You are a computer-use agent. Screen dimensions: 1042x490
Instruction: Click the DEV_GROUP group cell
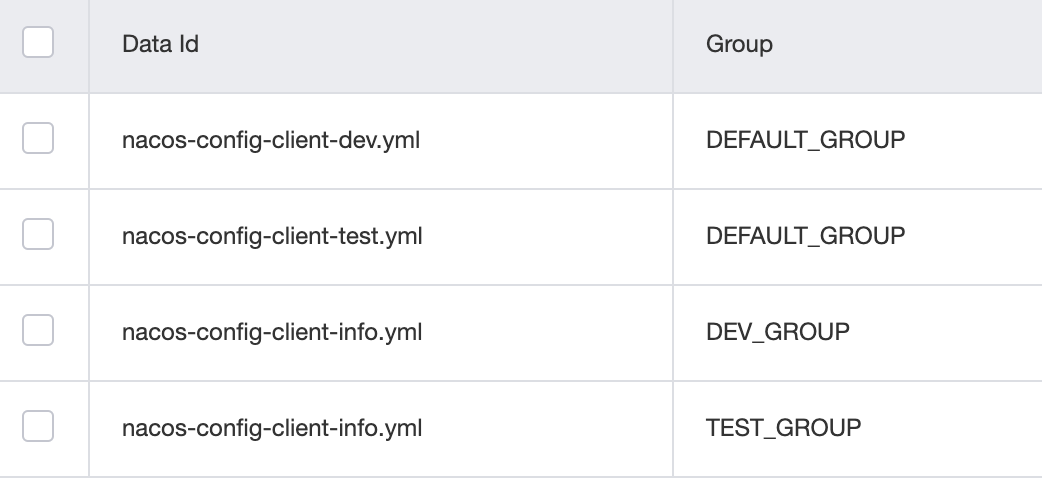(x=777, y=332)
